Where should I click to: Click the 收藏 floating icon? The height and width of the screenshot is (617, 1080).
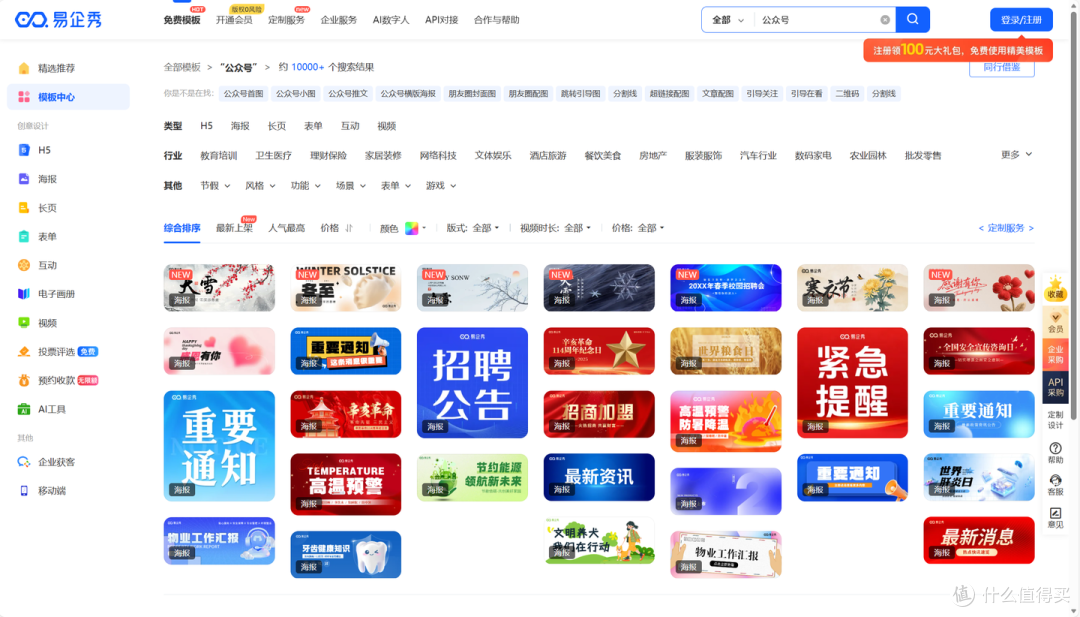(x=1055, y=288)
